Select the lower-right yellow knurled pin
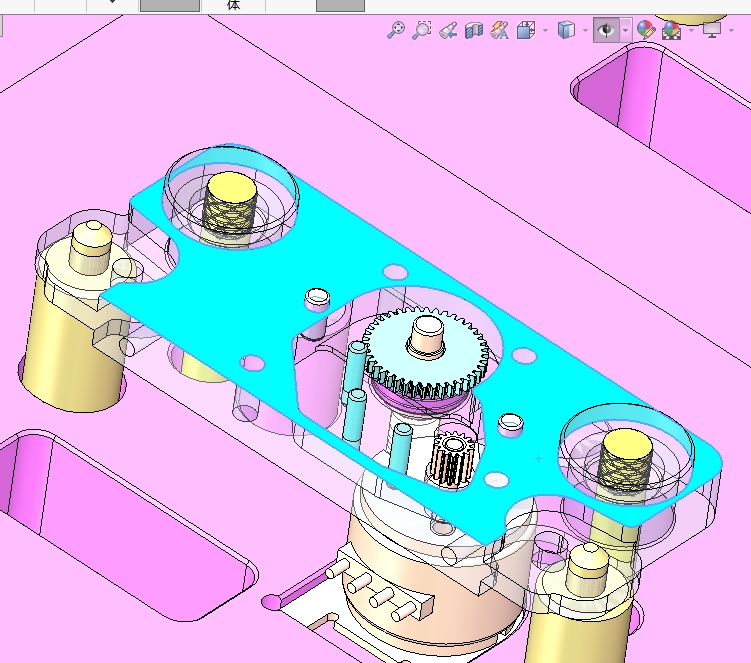 [x=626, y=460]
